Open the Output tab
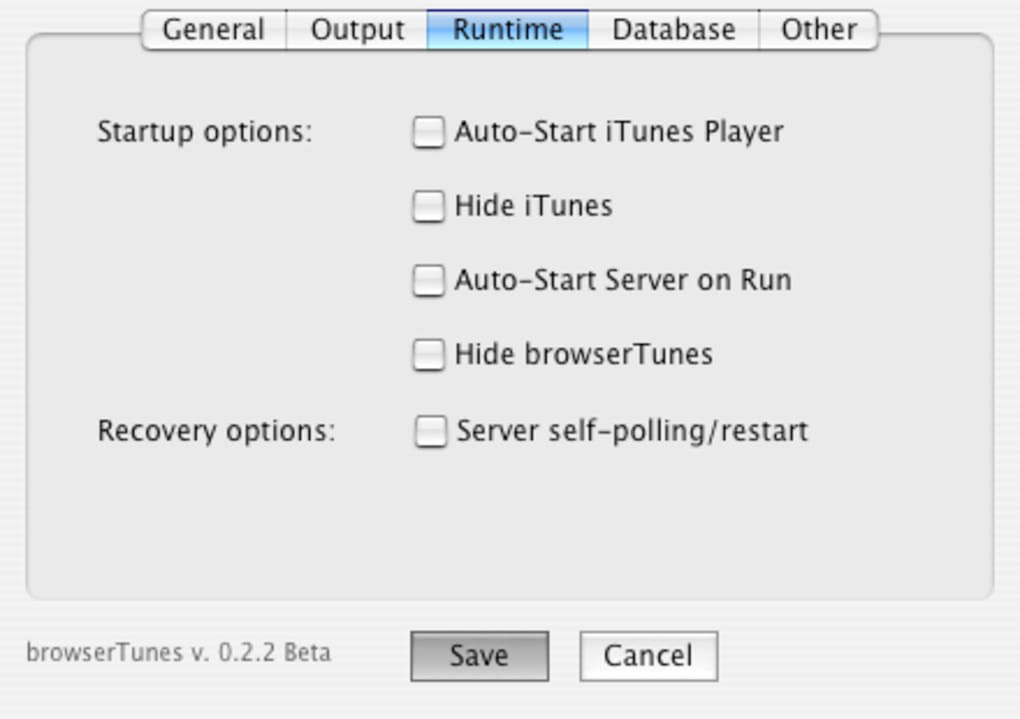The height and width of the screenshot is (719, 1020). coord(357,30)
